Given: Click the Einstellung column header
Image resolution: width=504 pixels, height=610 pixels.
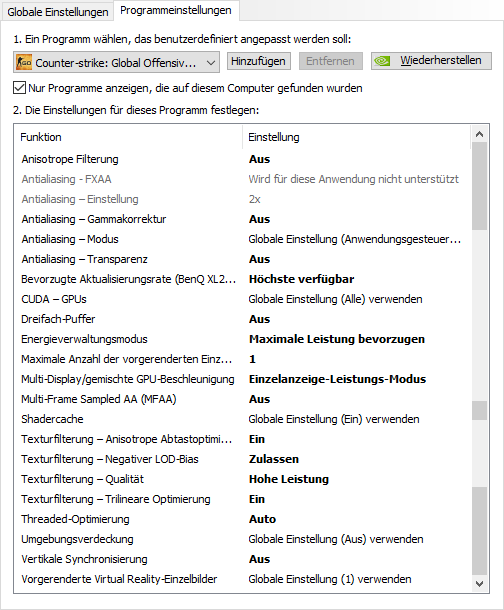Looking at the screenshot, I should coord(356,137).
